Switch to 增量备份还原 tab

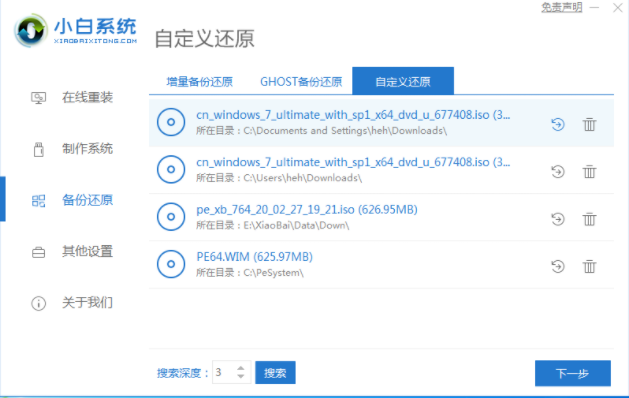coord(200,82)
